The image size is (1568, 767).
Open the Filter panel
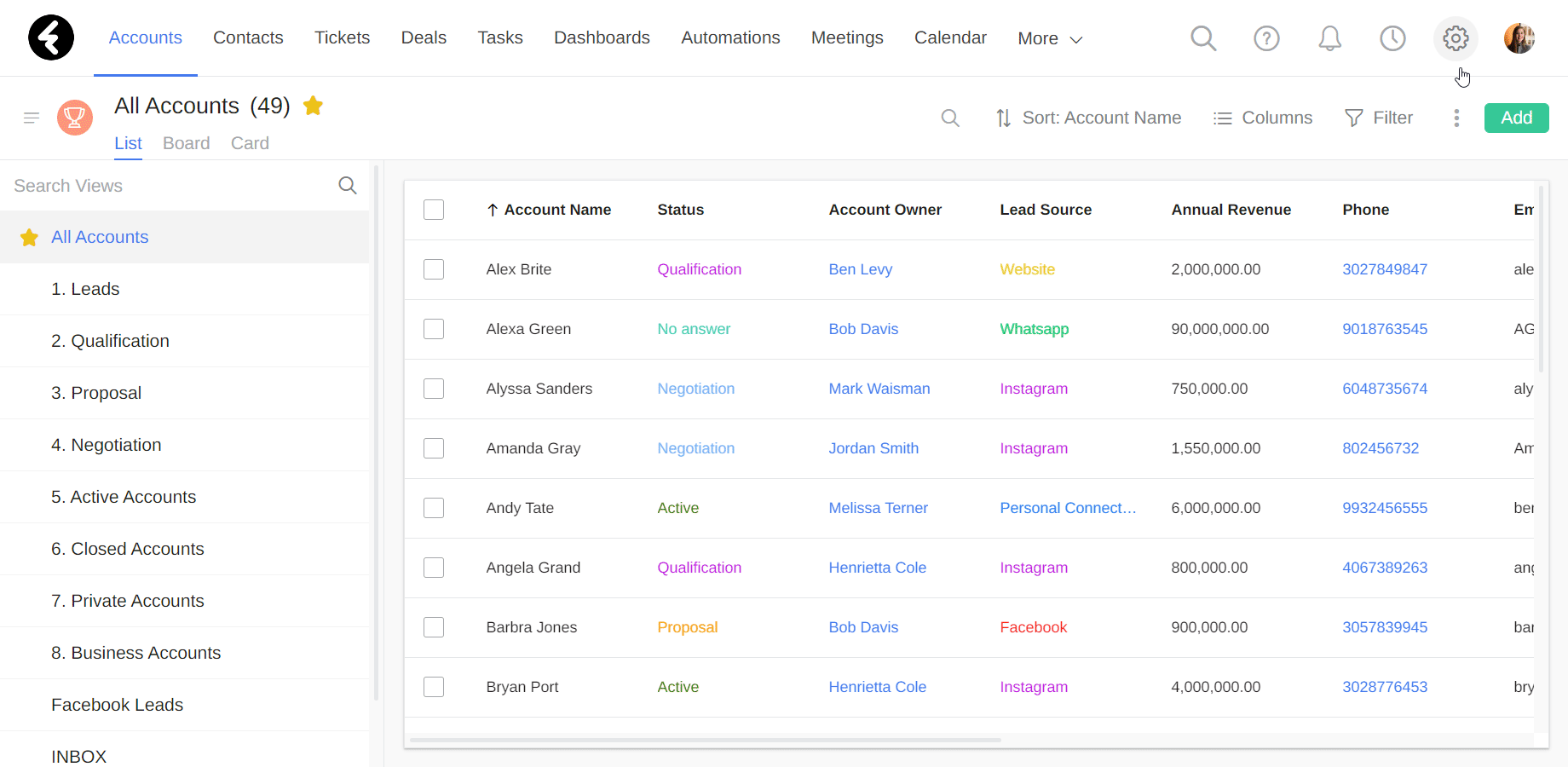coord(1378,118)
